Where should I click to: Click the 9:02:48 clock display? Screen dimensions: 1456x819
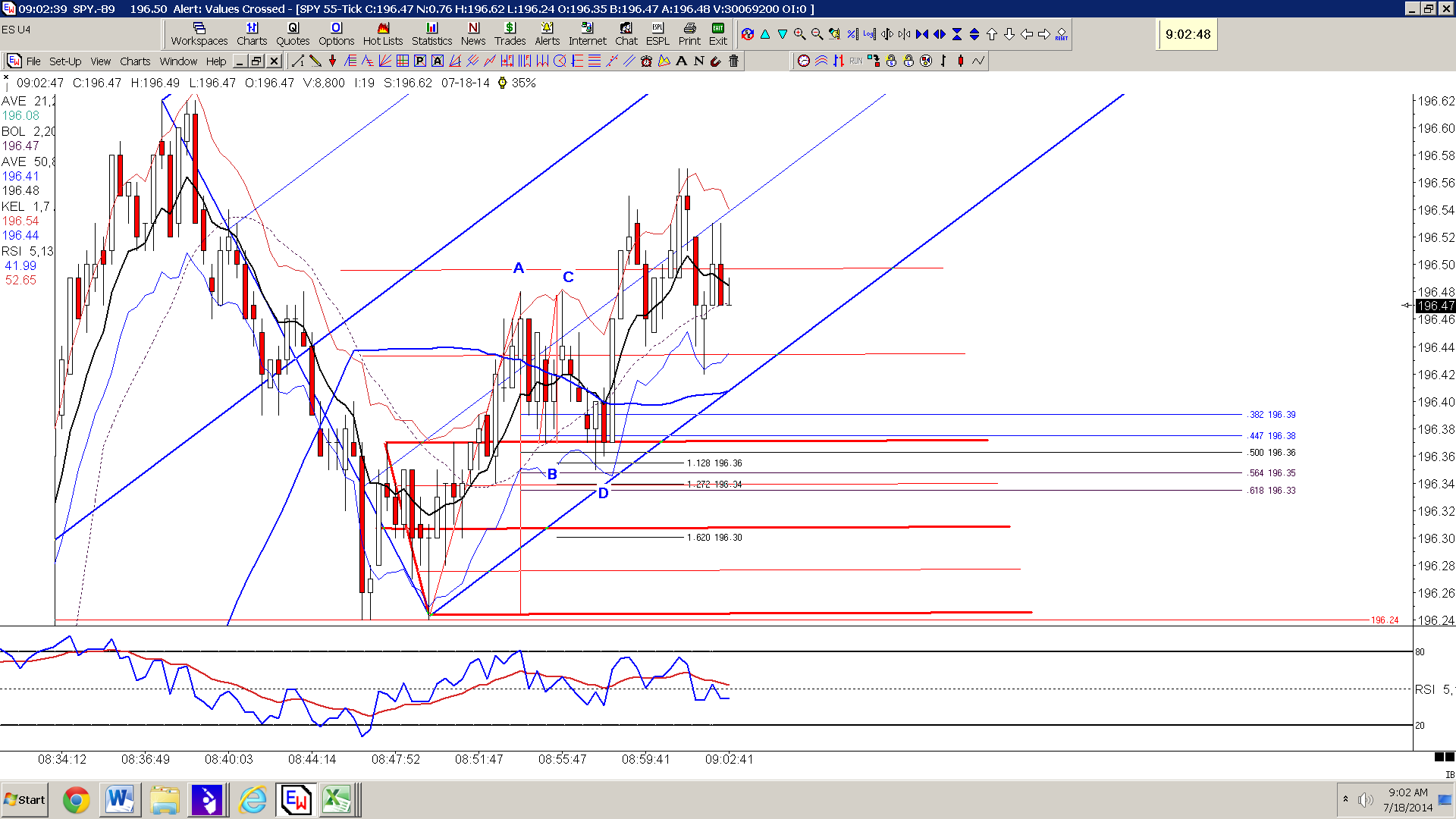click(1188, 35)
